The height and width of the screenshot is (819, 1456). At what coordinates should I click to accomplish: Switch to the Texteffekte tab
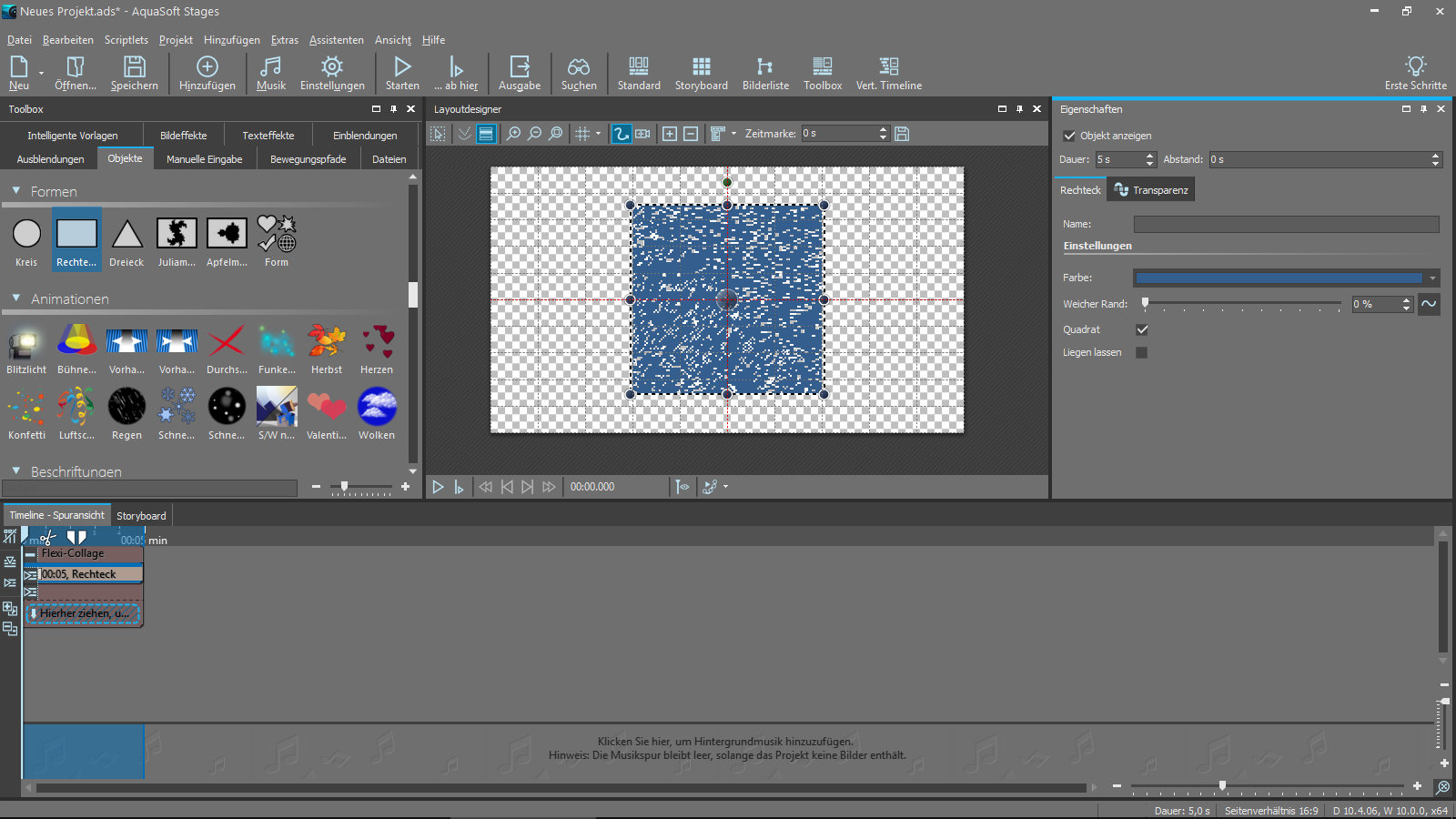[x=268, y=136]
